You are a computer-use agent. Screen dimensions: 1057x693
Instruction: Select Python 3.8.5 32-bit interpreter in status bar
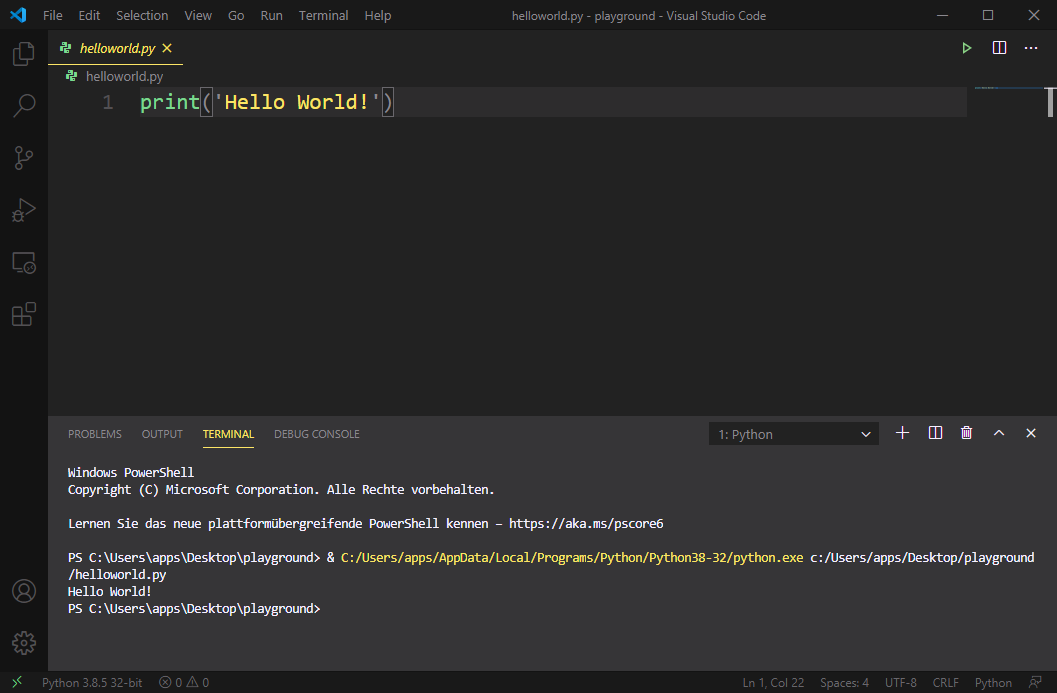click(92, 683)
